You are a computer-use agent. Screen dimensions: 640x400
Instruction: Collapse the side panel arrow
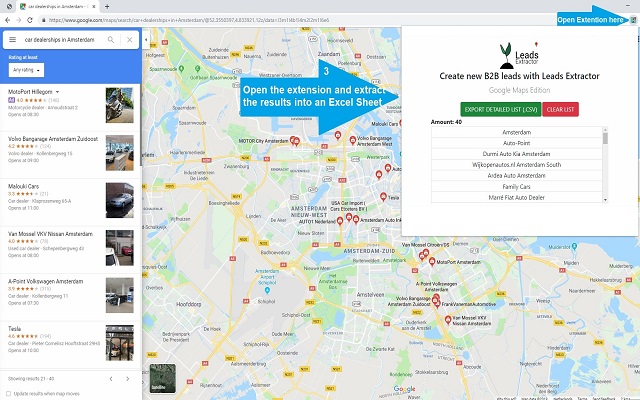146,40
